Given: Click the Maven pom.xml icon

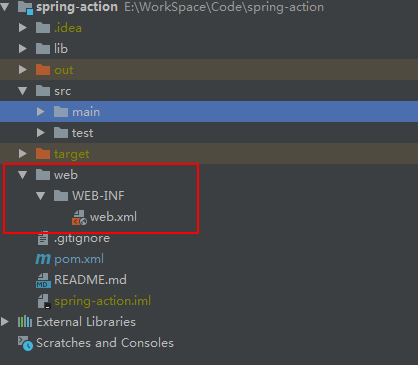Looking at the screenshot, I should click(43, 259).
